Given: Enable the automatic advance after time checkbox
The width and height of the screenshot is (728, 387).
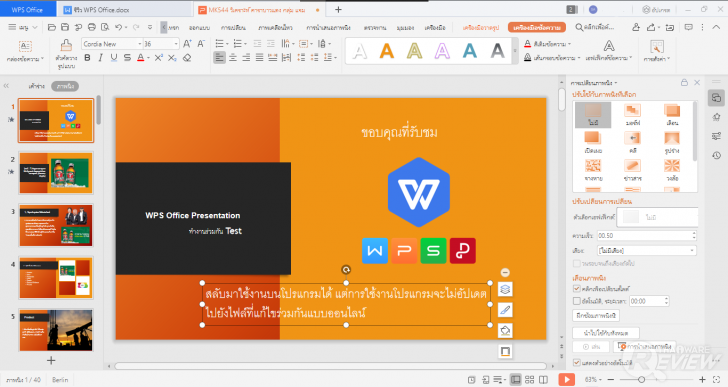Looking at the screenshot, I should pyautogui.click(x=577, y=301).
